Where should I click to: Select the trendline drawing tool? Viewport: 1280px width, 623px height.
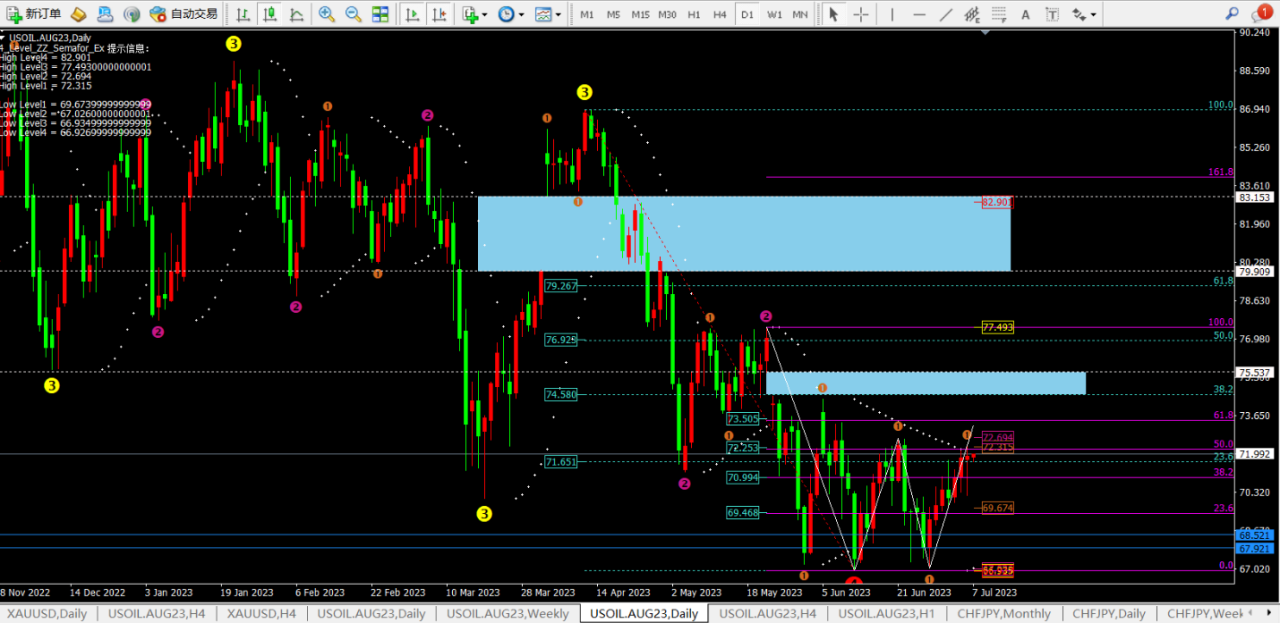pyautogui.click(x=946, y=14)
